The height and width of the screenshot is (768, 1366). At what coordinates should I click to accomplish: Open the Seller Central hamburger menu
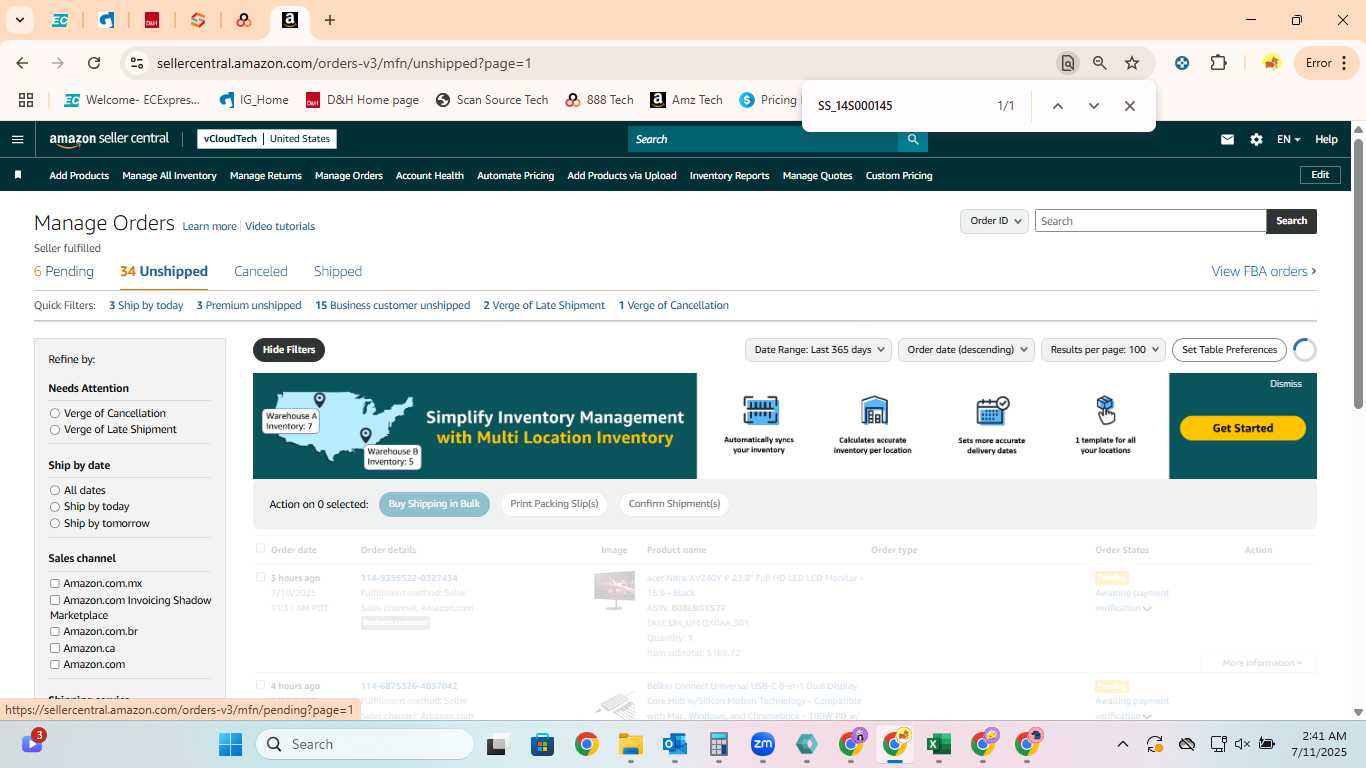click(x=17, y=139)
